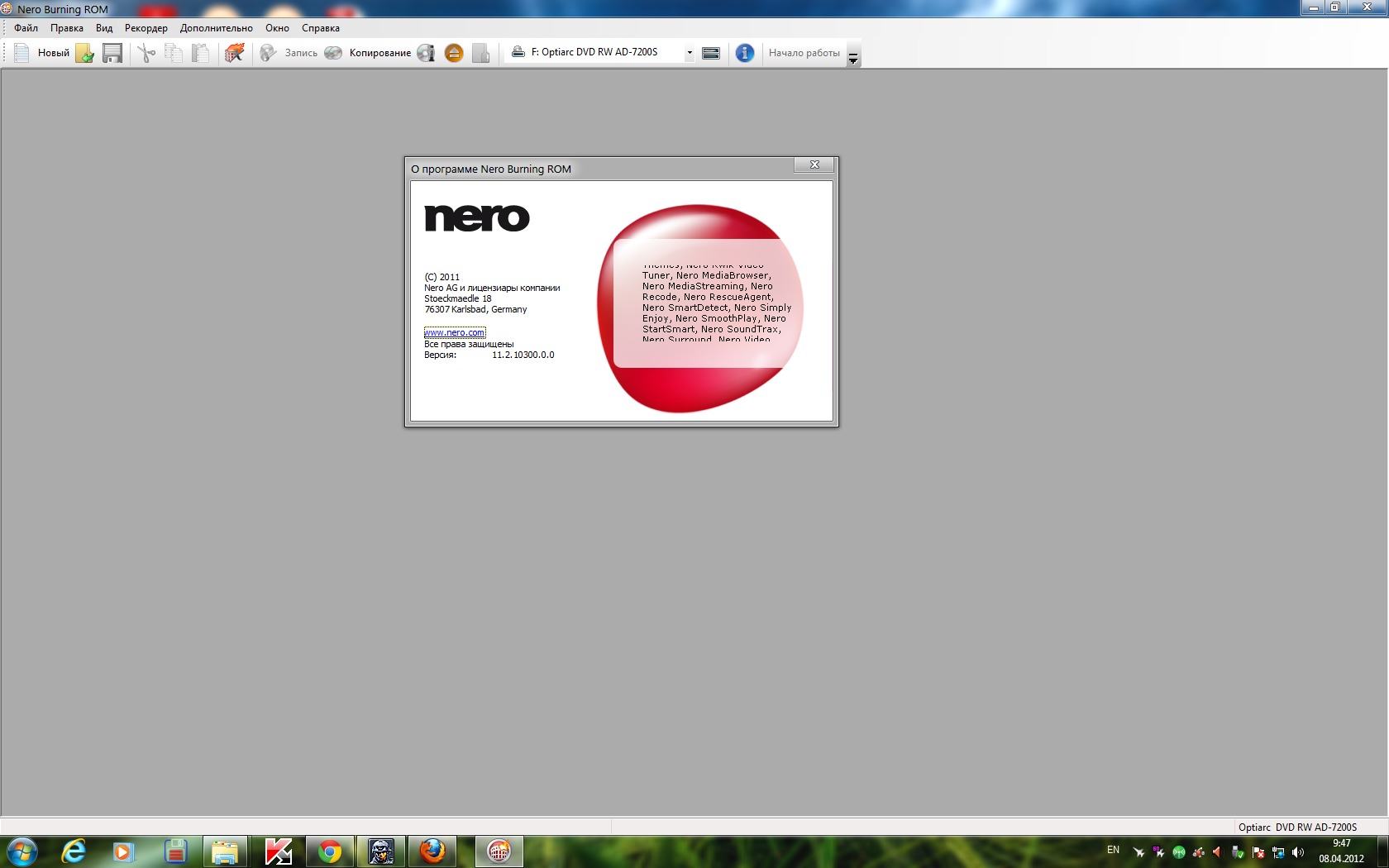Viewport: 1389px width, 868px height.
Task: Click the green antenna tray icon
Action: (1179, 852)
